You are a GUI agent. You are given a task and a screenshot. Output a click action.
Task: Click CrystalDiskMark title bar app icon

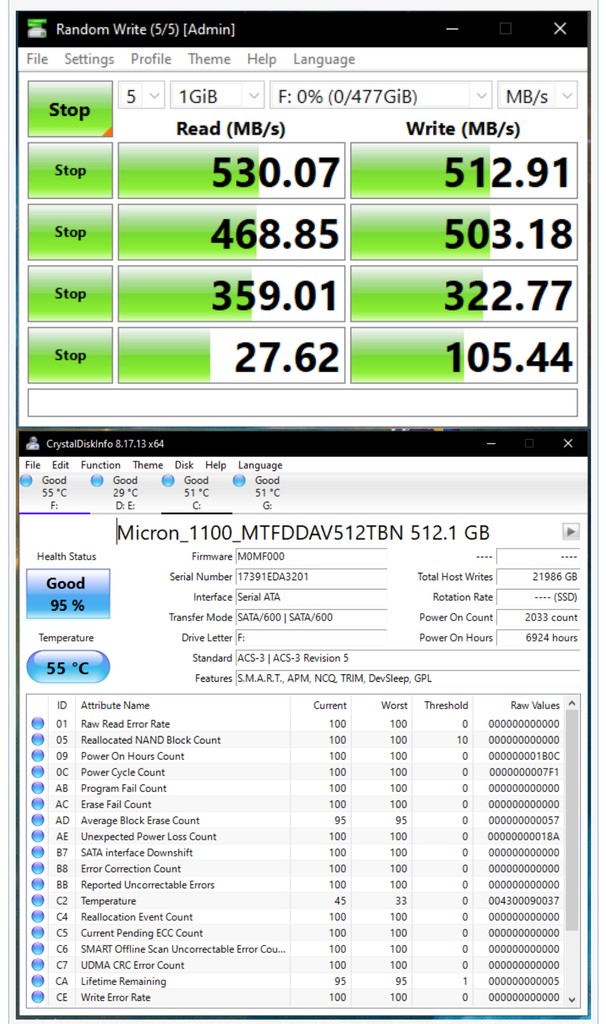coord(37,29)
